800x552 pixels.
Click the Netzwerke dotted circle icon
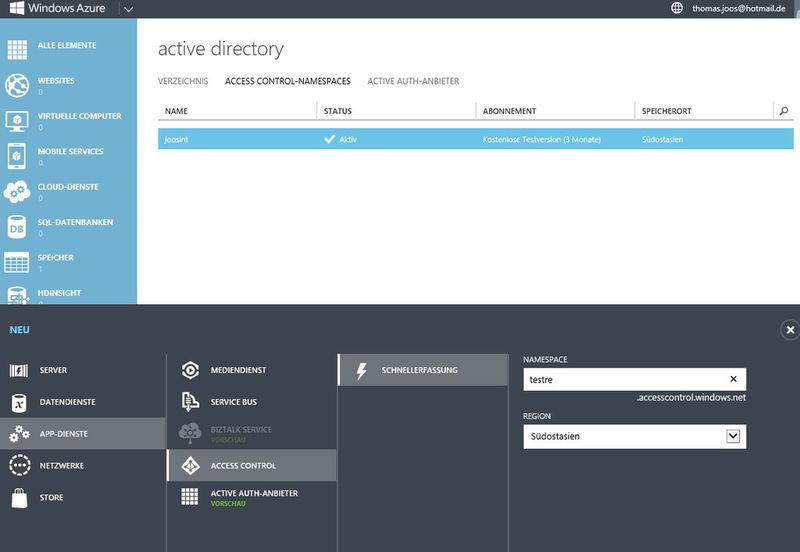[19, 466]
